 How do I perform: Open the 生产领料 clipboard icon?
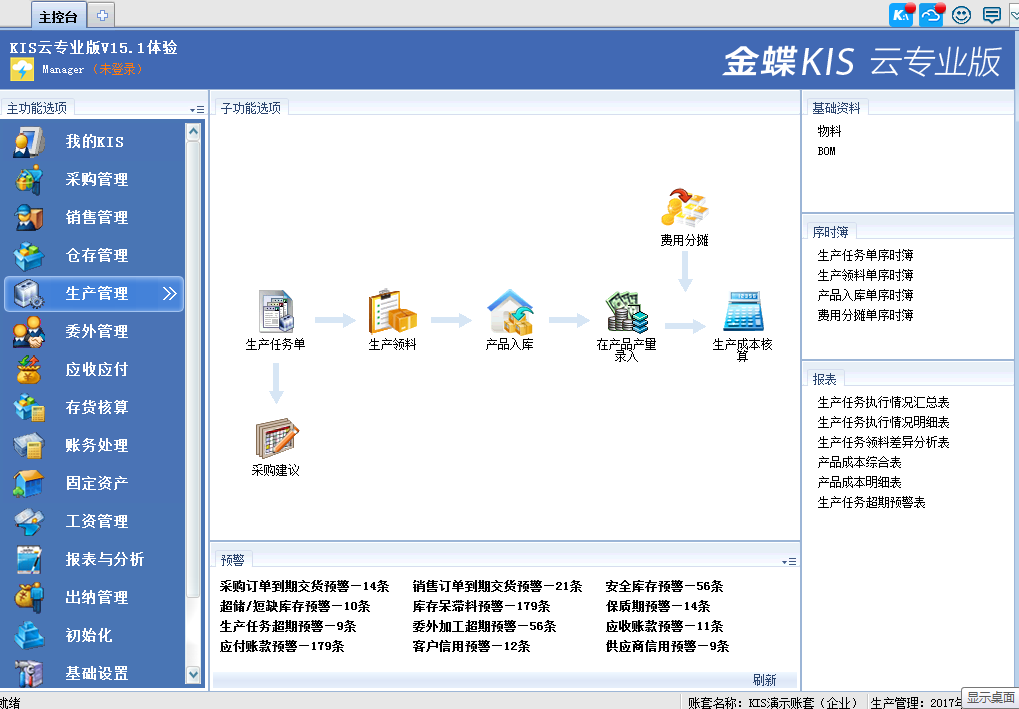pyautogui.click(x=392, y=311)
